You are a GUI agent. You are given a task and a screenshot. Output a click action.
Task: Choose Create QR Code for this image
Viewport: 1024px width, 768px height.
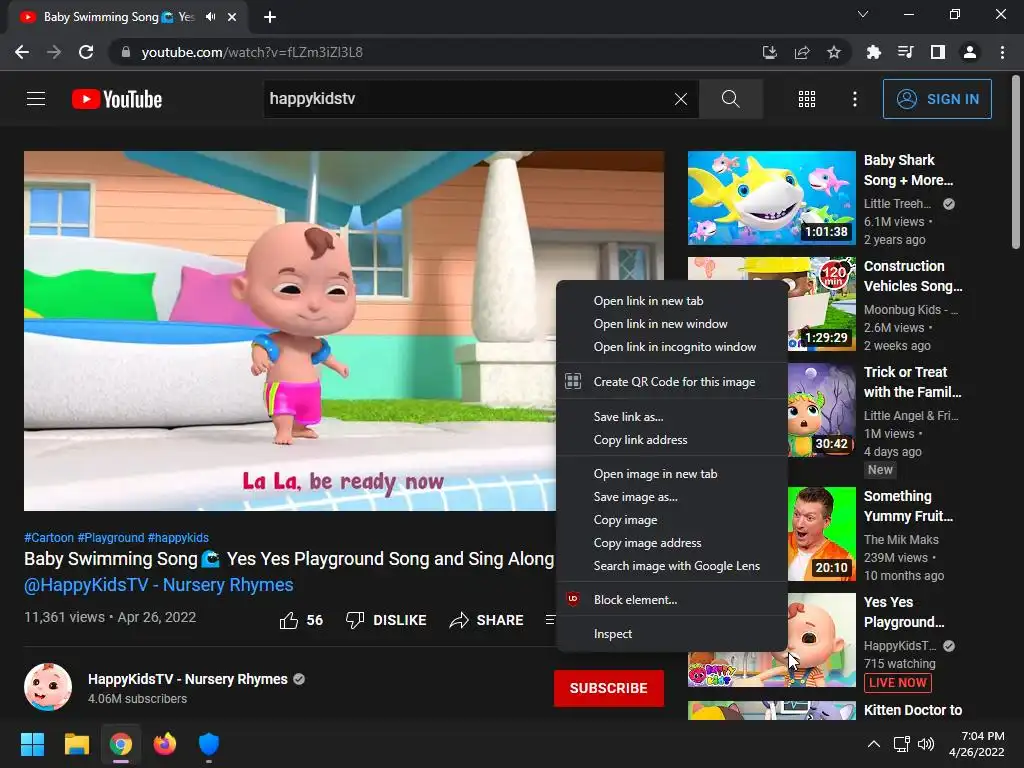coord(672,381)
